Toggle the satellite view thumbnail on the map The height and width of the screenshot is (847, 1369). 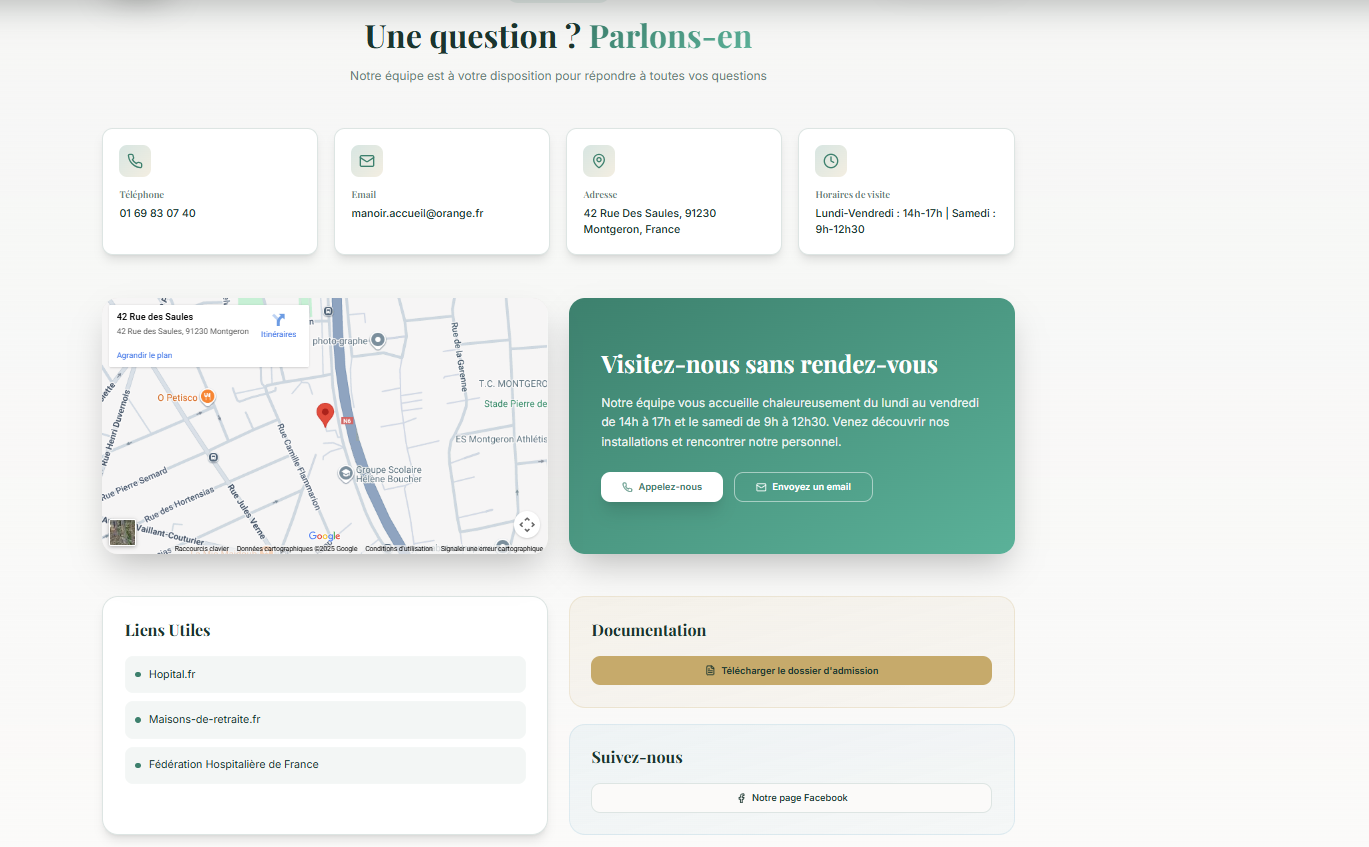tap(122, 532)
